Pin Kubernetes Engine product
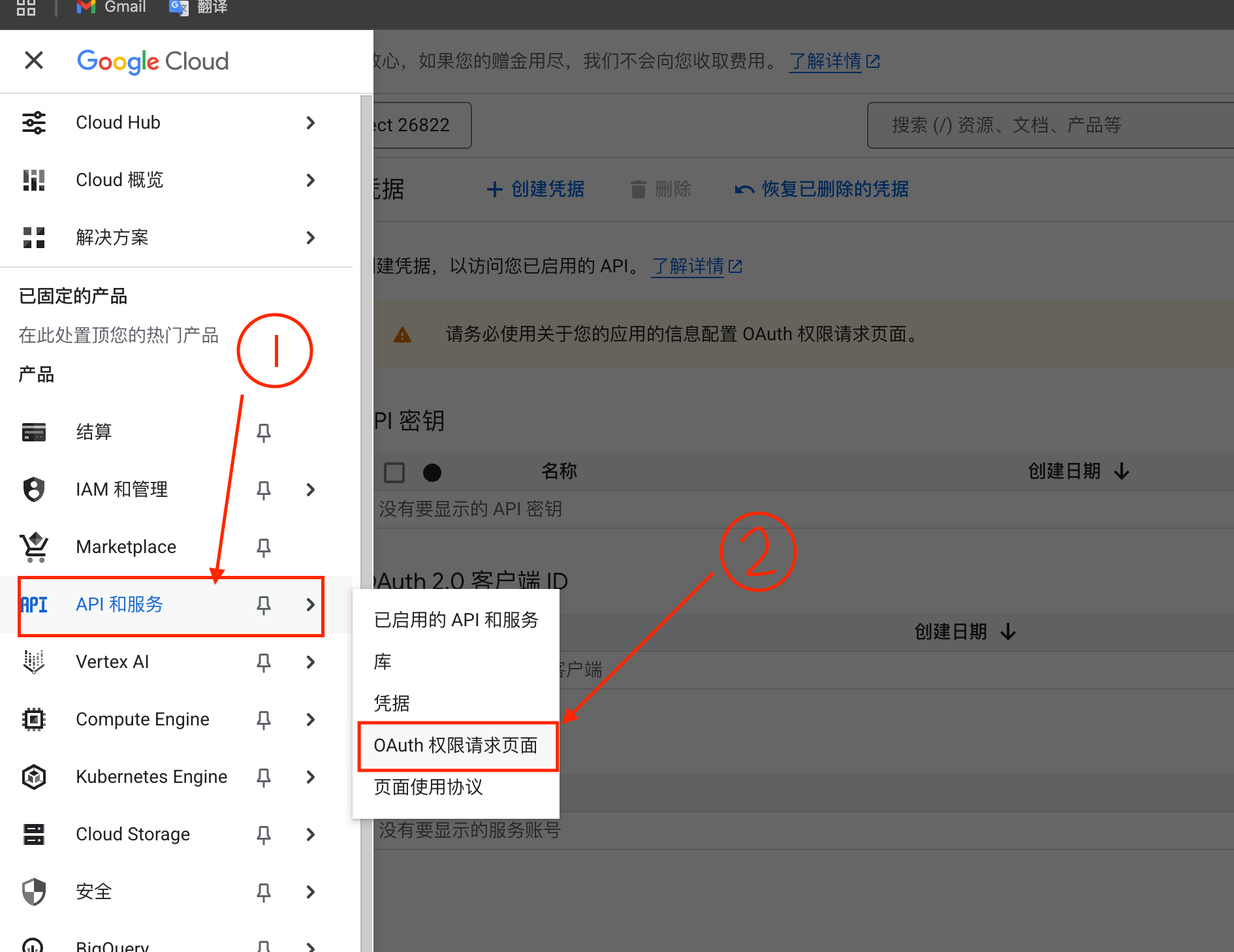The width and height of the screenshot is (1234, 952). click(x=264, y=777)
